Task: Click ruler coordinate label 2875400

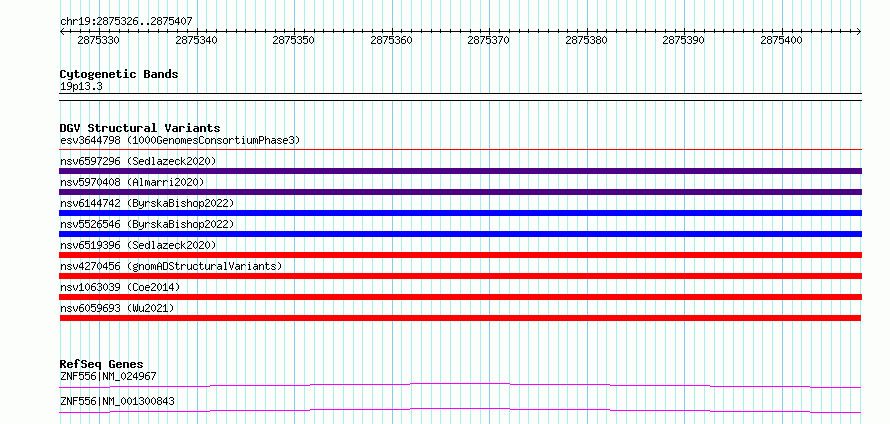Action: pos(782,40)
